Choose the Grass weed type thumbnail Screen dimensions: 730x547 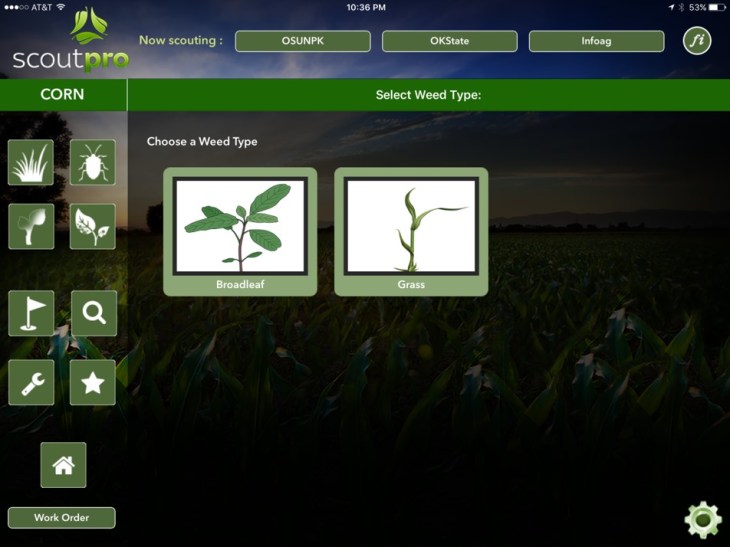(x=411, y=232)
